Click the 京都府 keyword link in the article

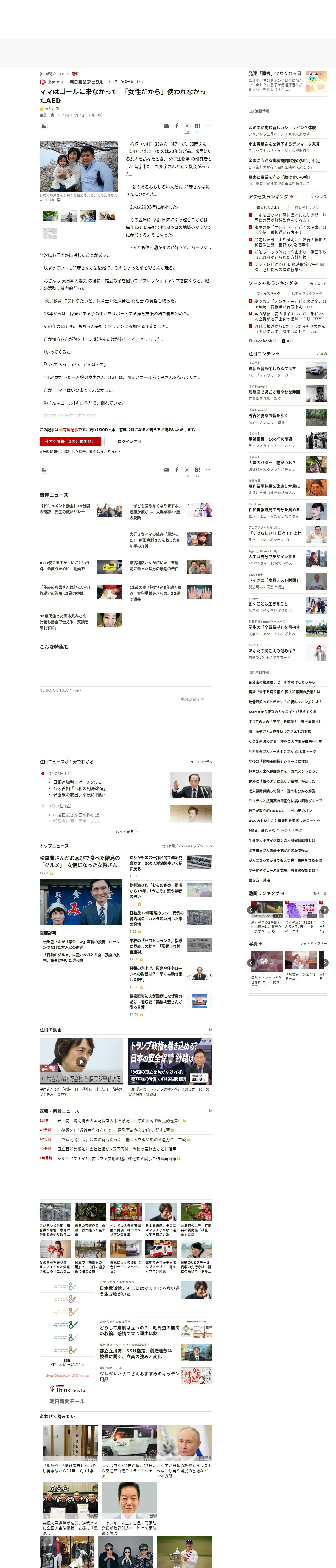tap(159, 220)
